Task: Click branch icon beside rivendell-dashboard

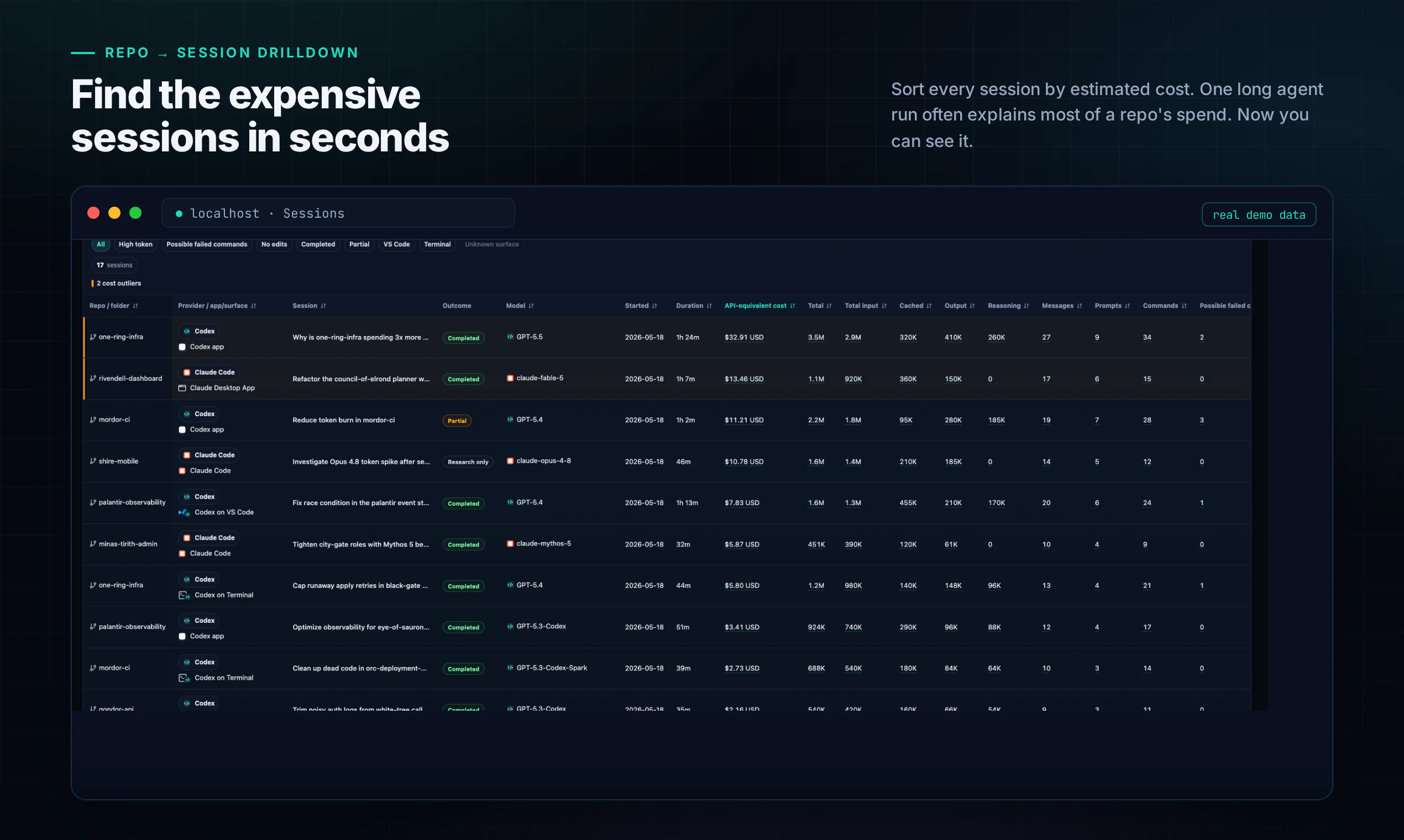Action: tap(93, 378)
